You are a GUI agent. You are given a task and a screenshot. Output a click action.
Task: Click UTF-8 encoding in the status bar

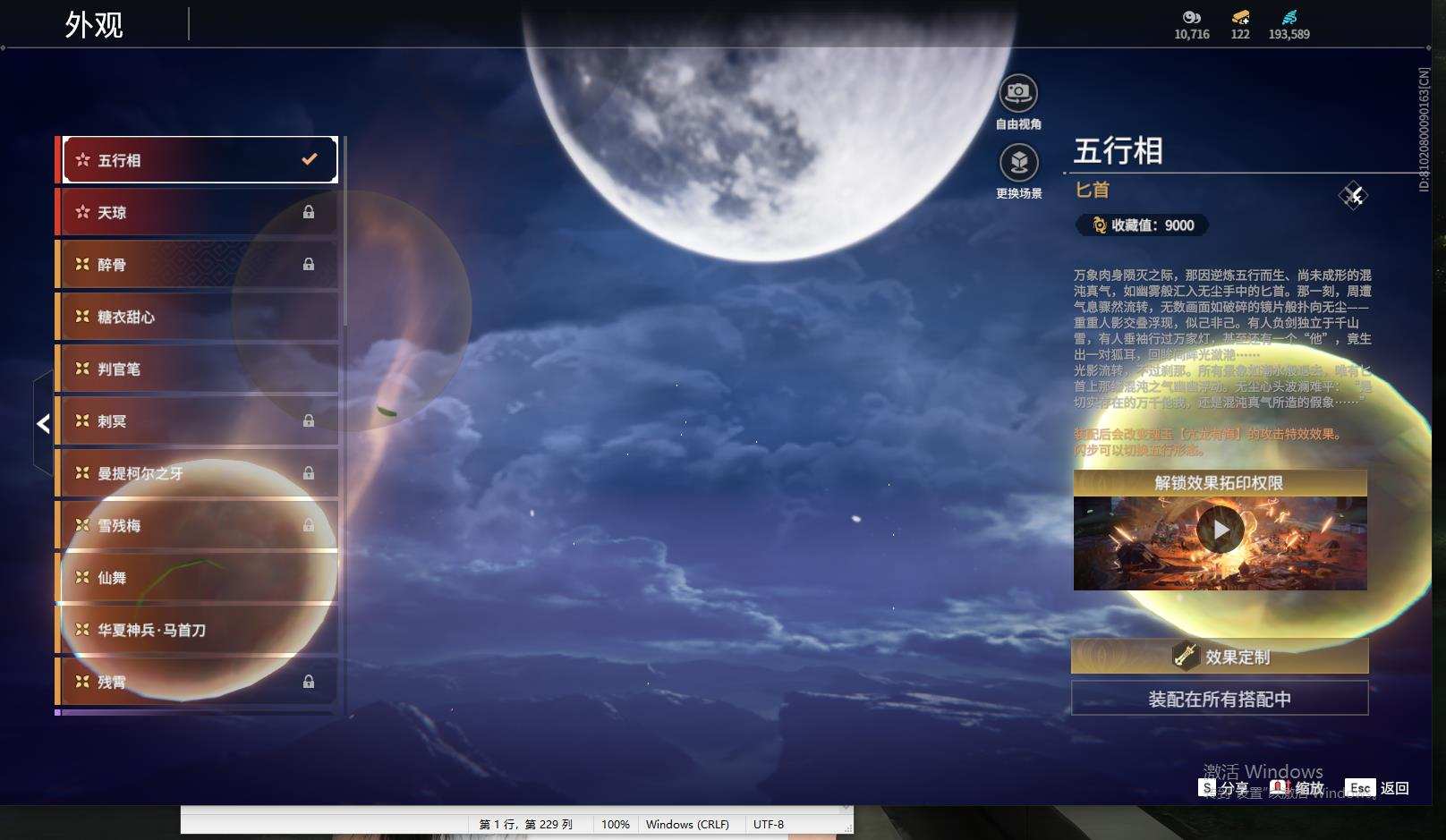point(769,824)
